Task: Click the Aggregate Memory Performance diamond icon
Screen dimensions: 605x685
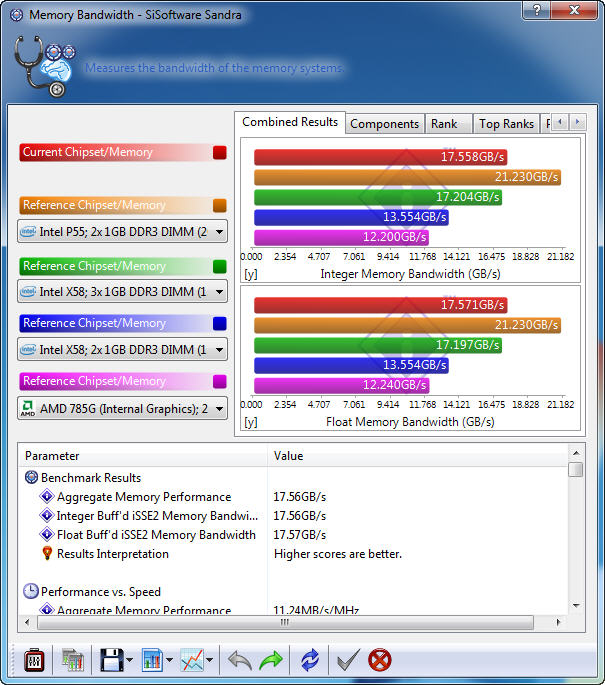Action: (x=47, y=497)
